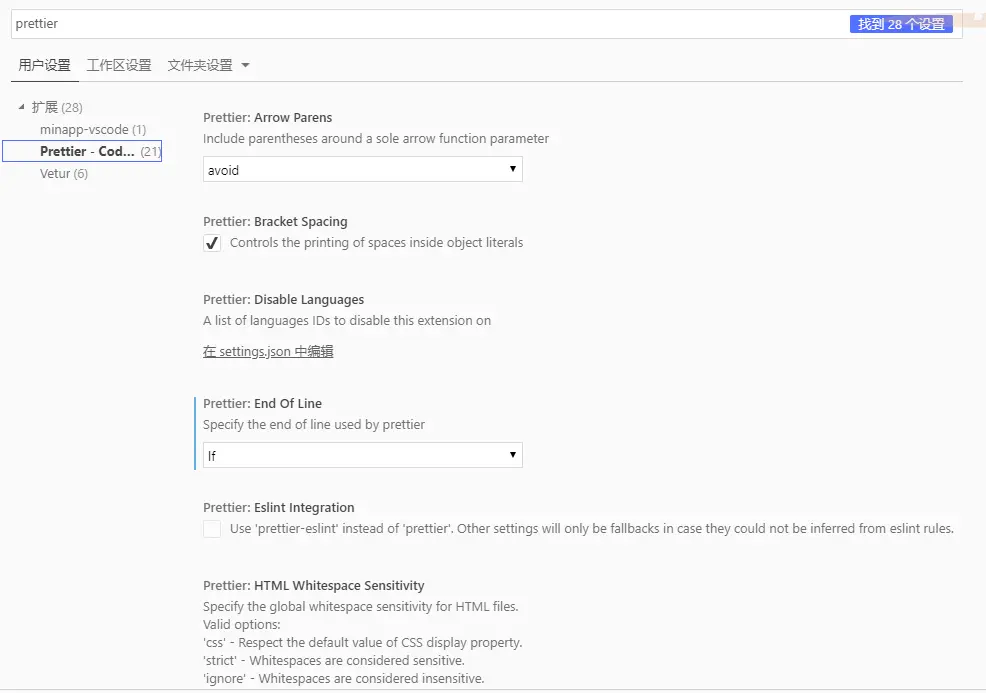
Task: Switch to the 用户设置 tab
Action: (45, 65)
